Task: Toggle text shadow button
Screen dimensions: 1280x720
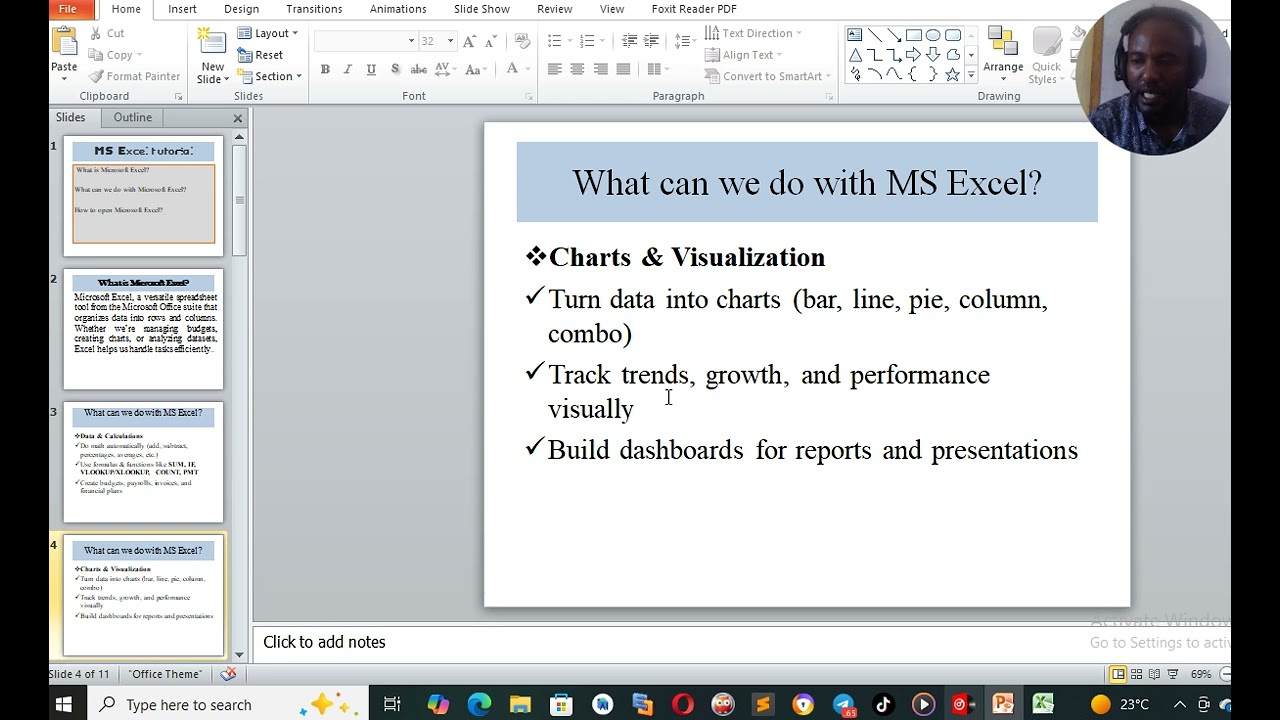Action: point(395,69)
